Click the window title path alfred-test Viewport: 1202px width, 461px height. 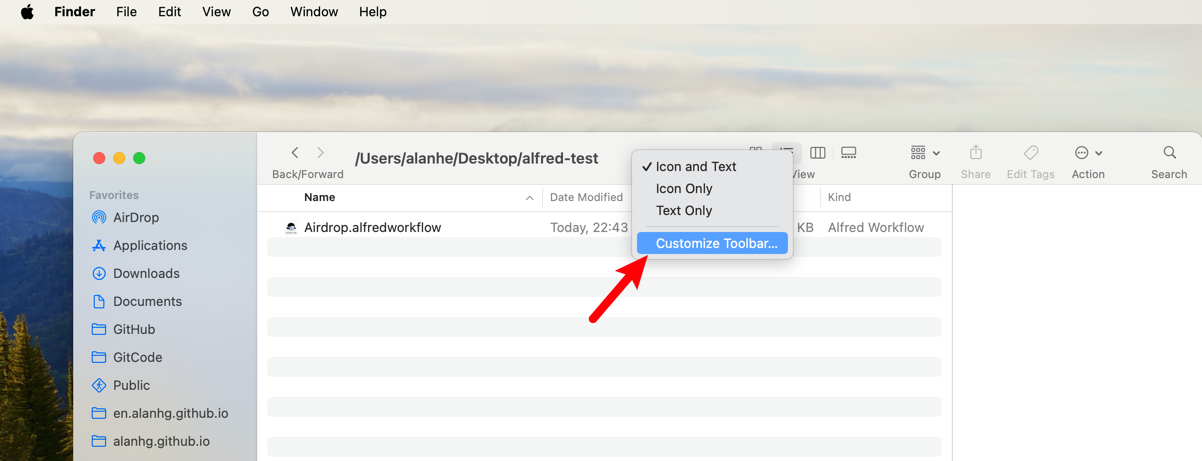coord(476,158)
